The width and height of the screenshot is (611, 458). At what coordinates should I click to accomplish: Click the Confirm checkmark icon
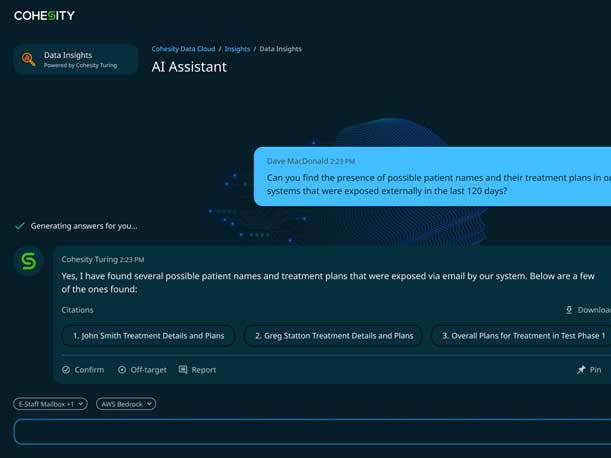click(66, 370)
